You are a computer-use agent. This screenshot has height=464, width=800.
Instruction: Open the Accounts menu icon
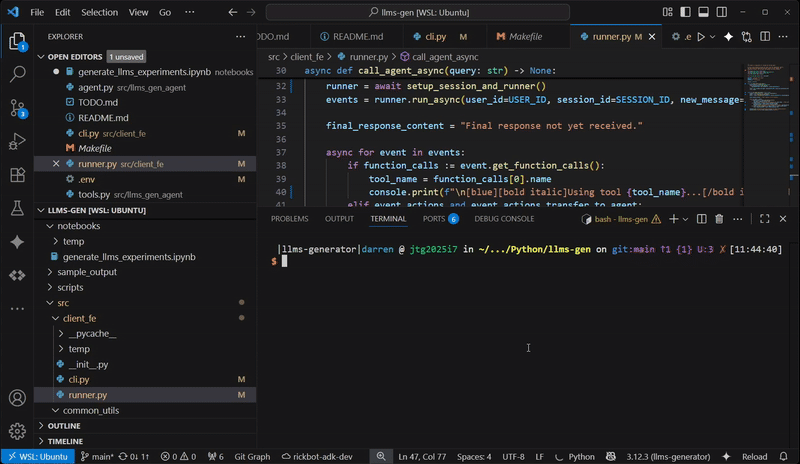pos(17,397)
